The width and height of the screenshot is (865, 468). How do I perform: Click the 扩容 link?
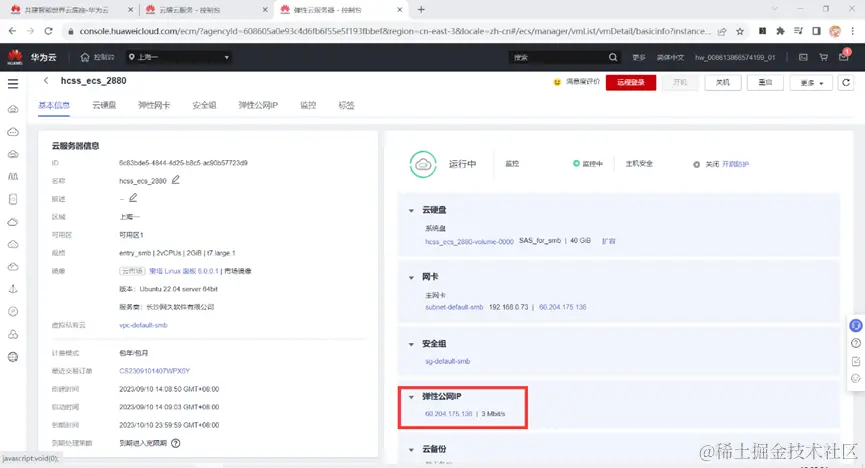(608, 241)
